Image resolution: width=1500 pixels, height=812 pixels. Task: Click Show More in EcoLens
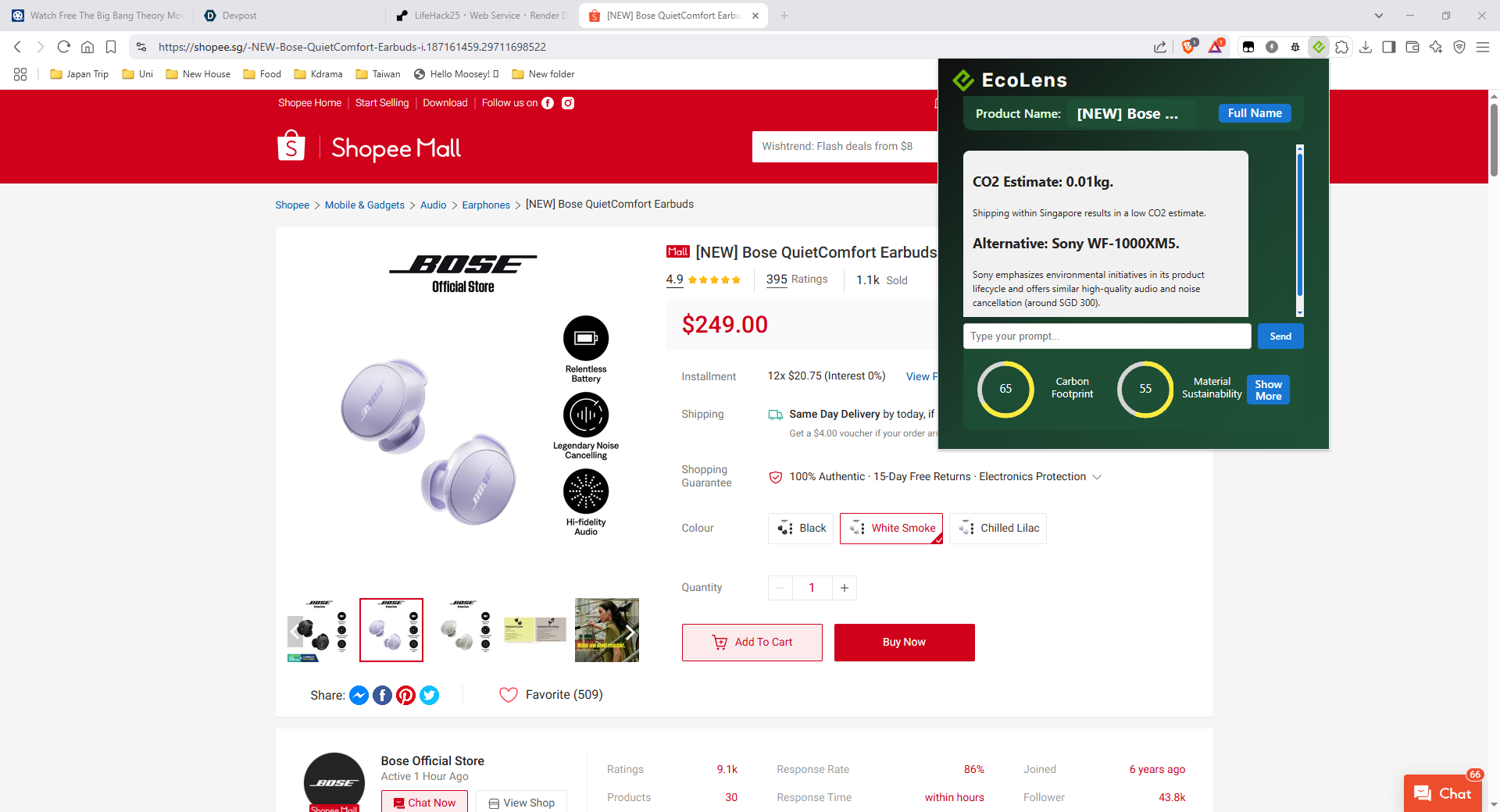click(x=1268, y=390)
